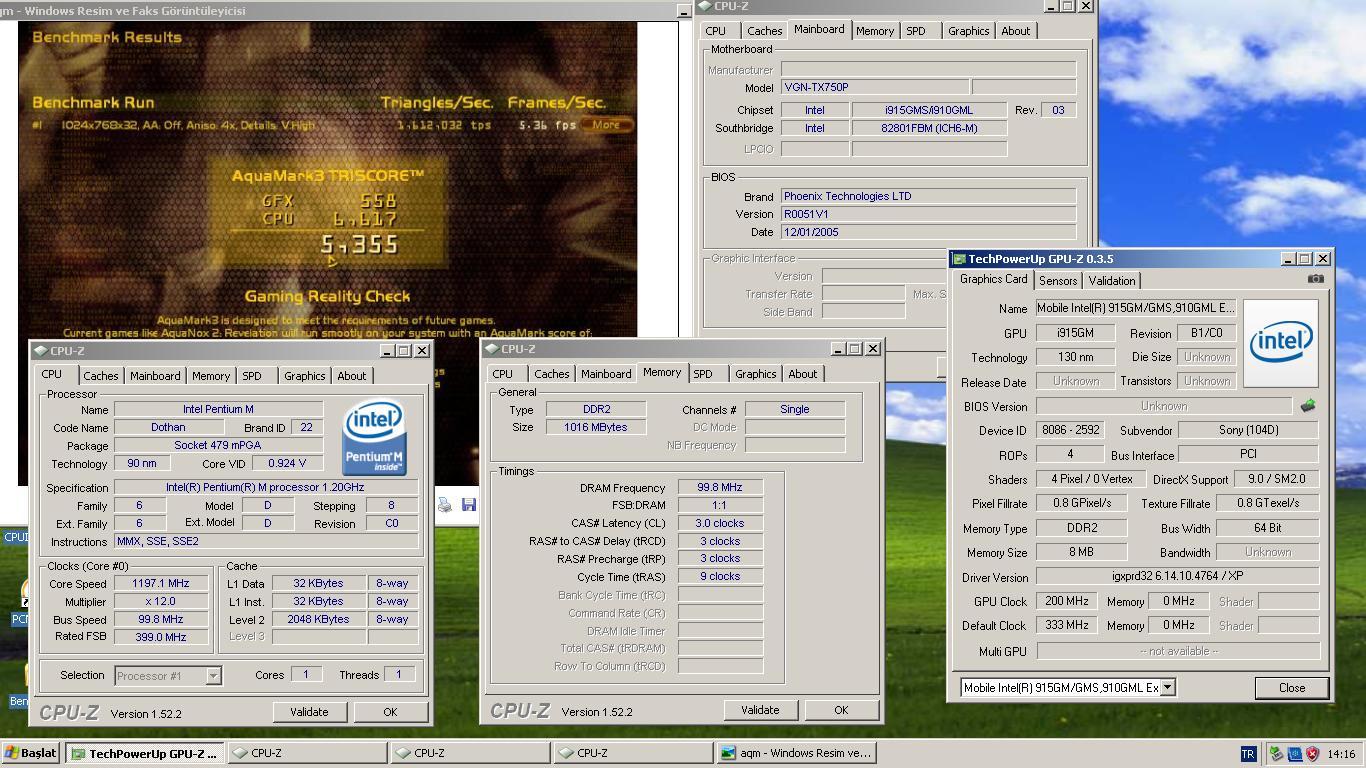
Task: Open Mainboard tab in CPU-Z CPU window
Action: [x=155, y=376]
